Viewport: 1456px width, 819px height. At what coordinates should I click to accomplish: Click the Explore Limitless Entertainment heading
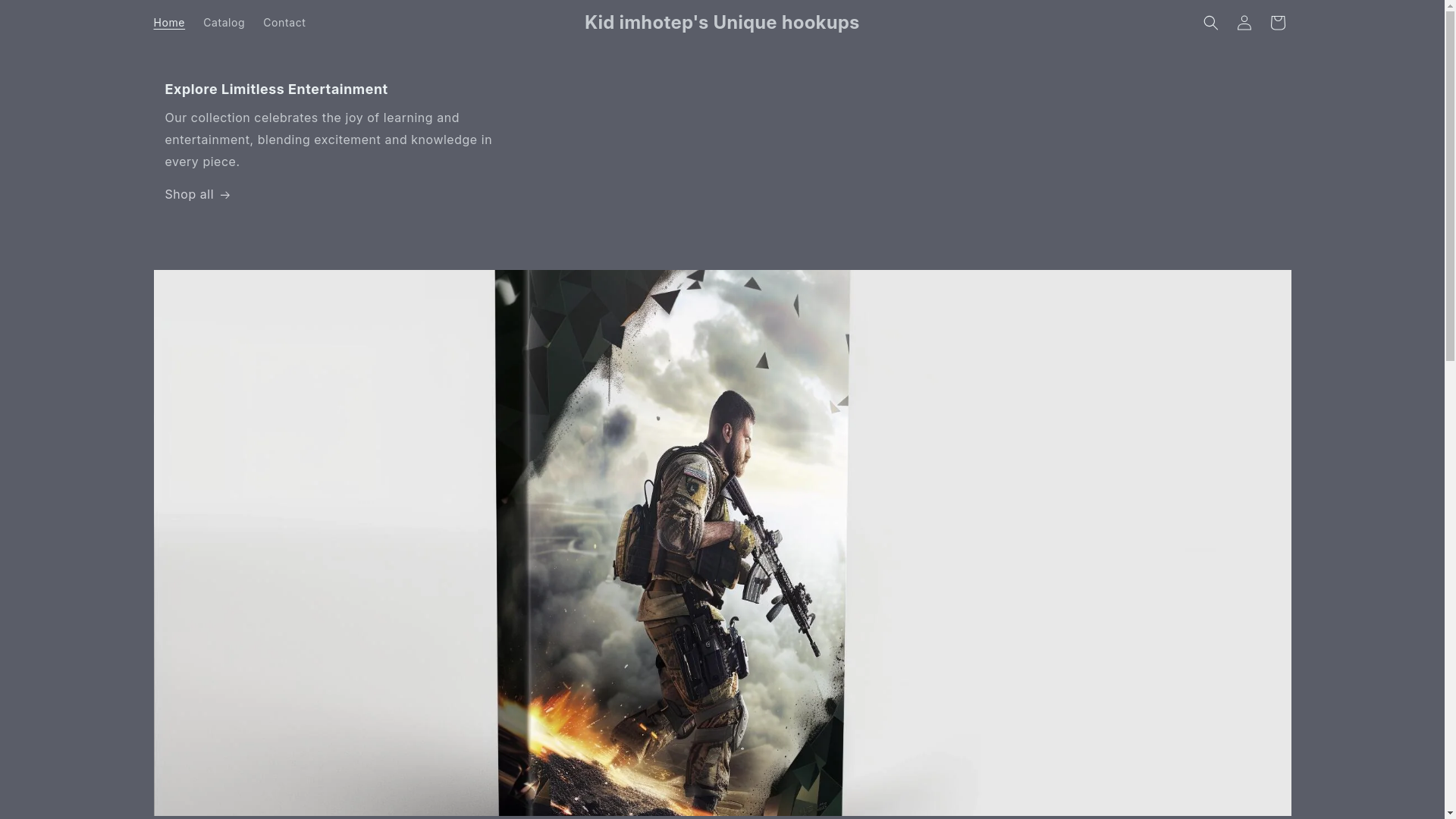pyautogui.click(x=276, y=89)
